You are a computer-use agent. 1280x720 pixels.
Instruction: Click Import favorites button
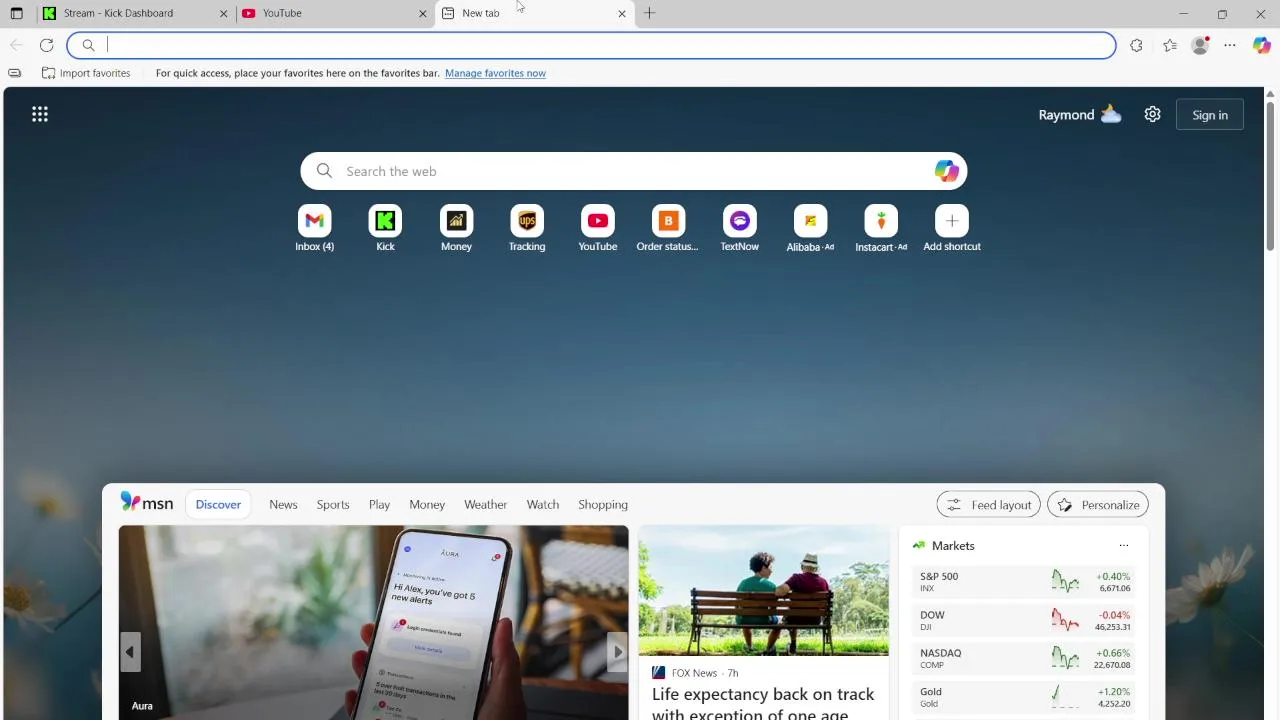pos(86,73)
